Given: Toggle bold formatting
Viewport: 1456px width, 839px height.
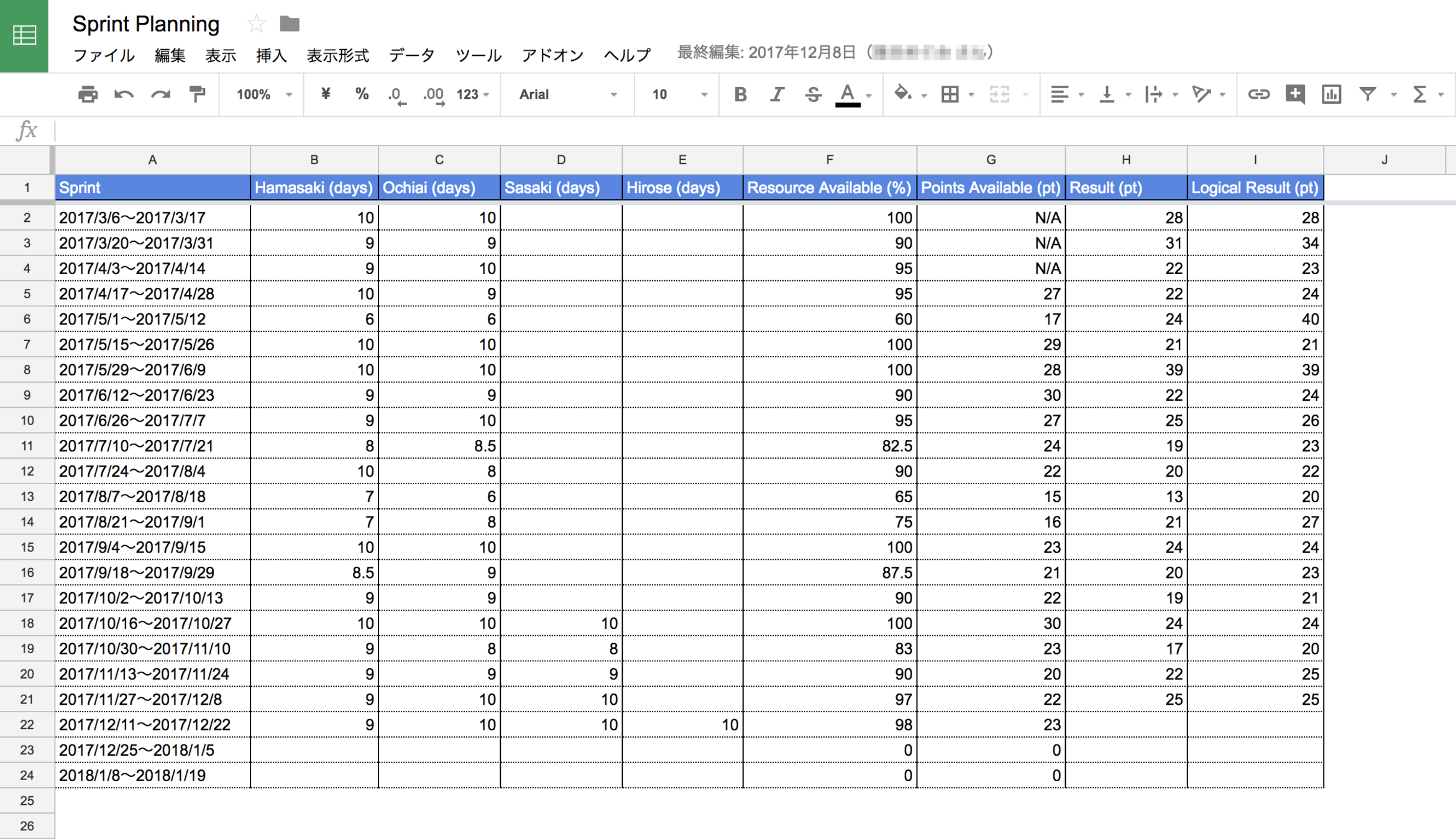Looking at the screenshot, I should click(739, 94).
